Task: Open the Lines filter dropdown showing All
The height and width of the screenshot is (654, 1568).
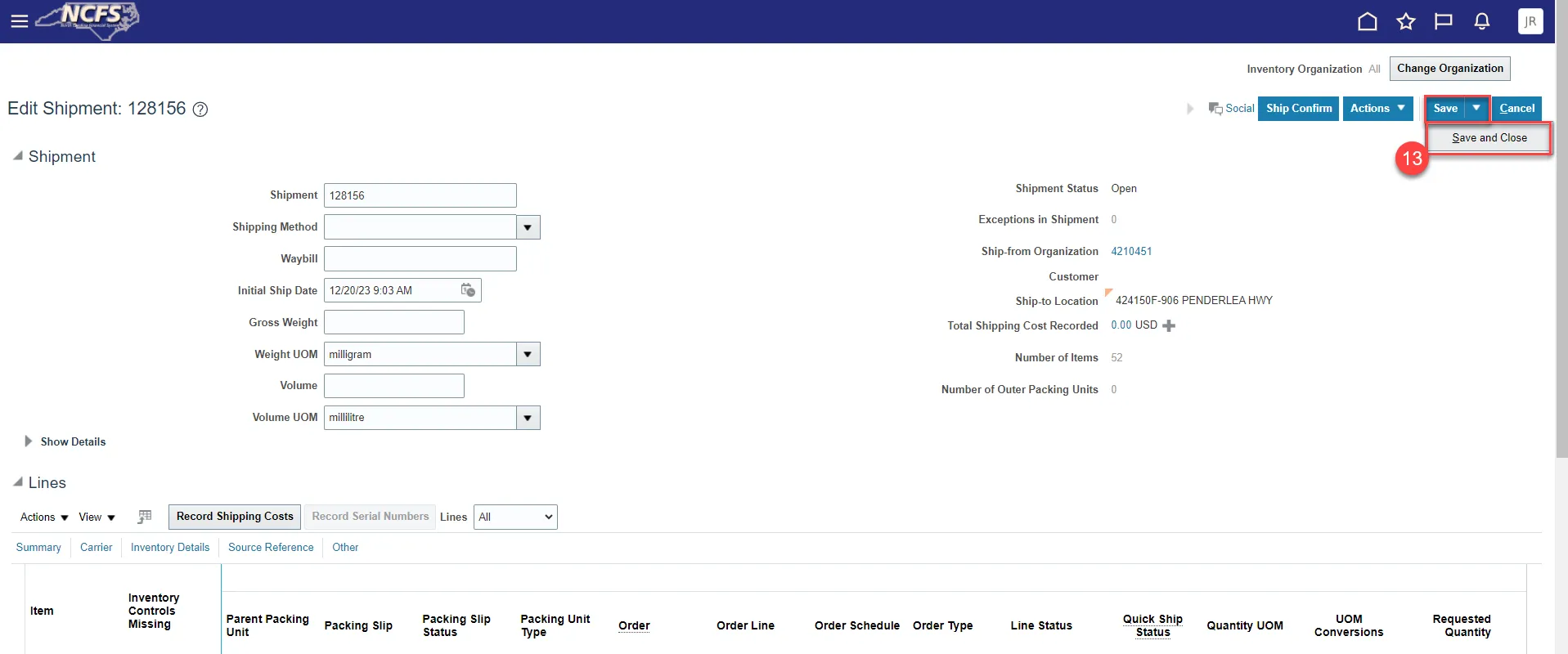Action: (x=515, y=517)
